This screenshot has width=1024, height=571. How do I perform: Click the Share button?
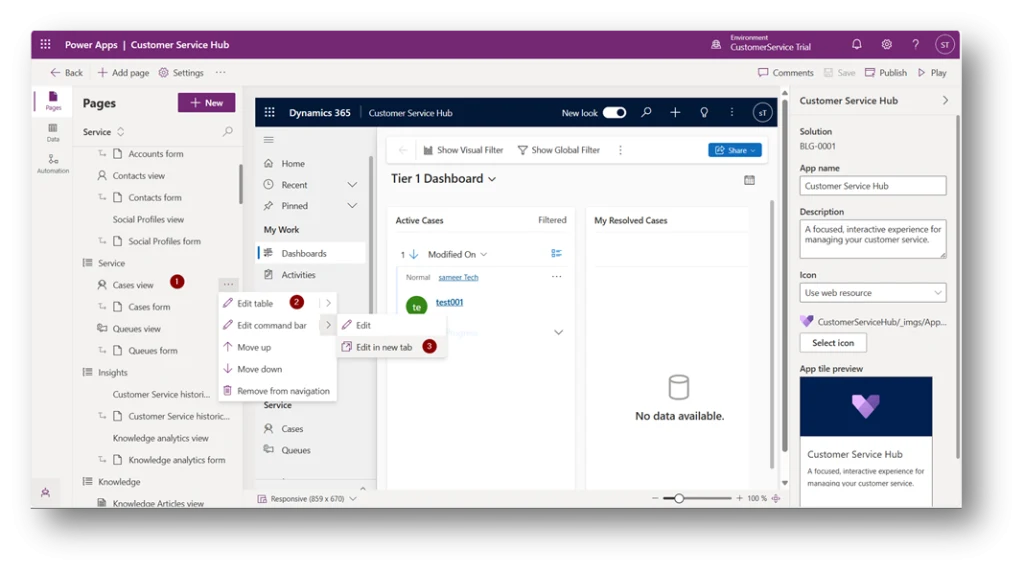click(x=735, y=150)
